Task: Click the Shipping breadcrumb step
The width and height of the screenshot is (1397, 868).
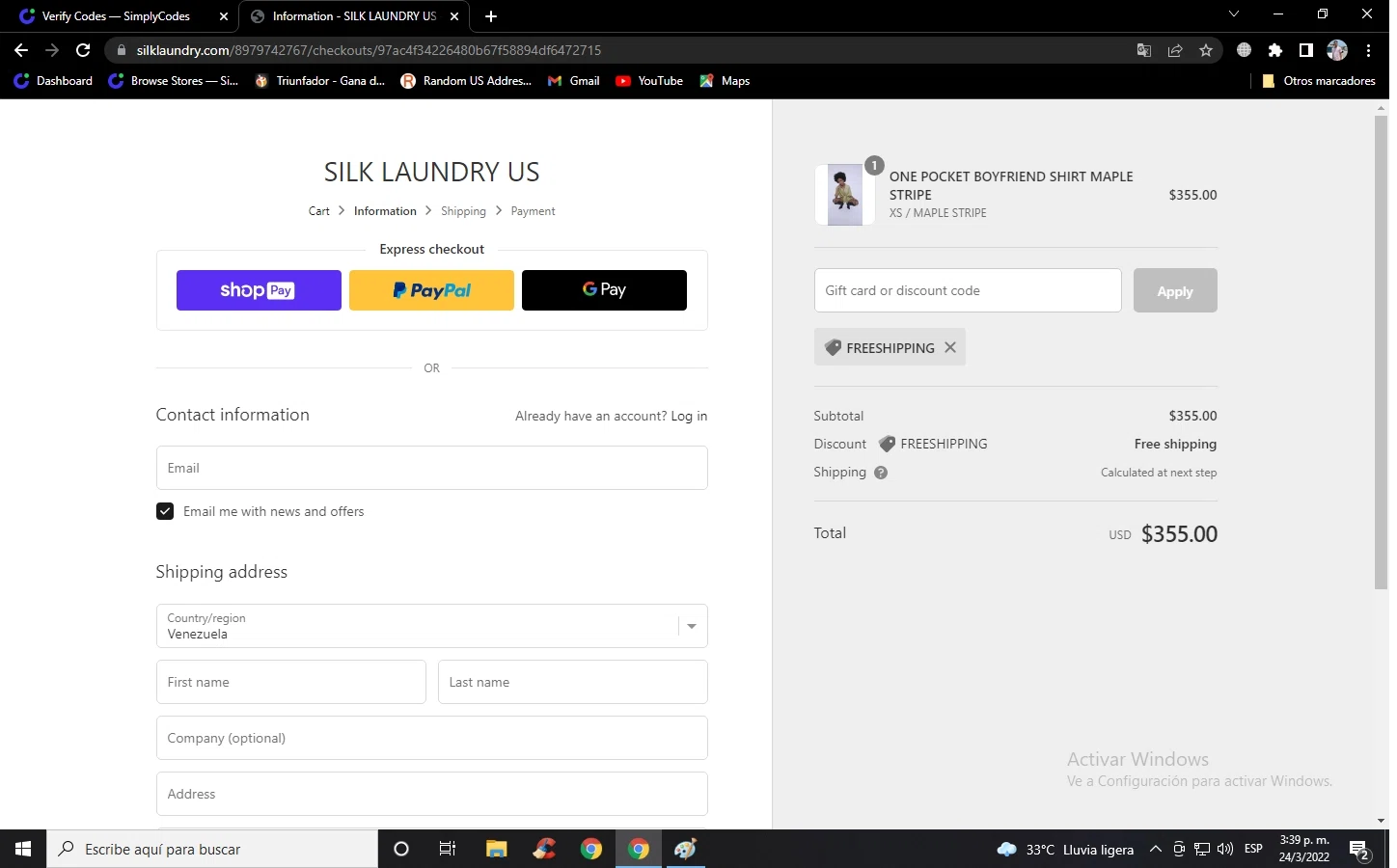Action: (x=463, y=211)
